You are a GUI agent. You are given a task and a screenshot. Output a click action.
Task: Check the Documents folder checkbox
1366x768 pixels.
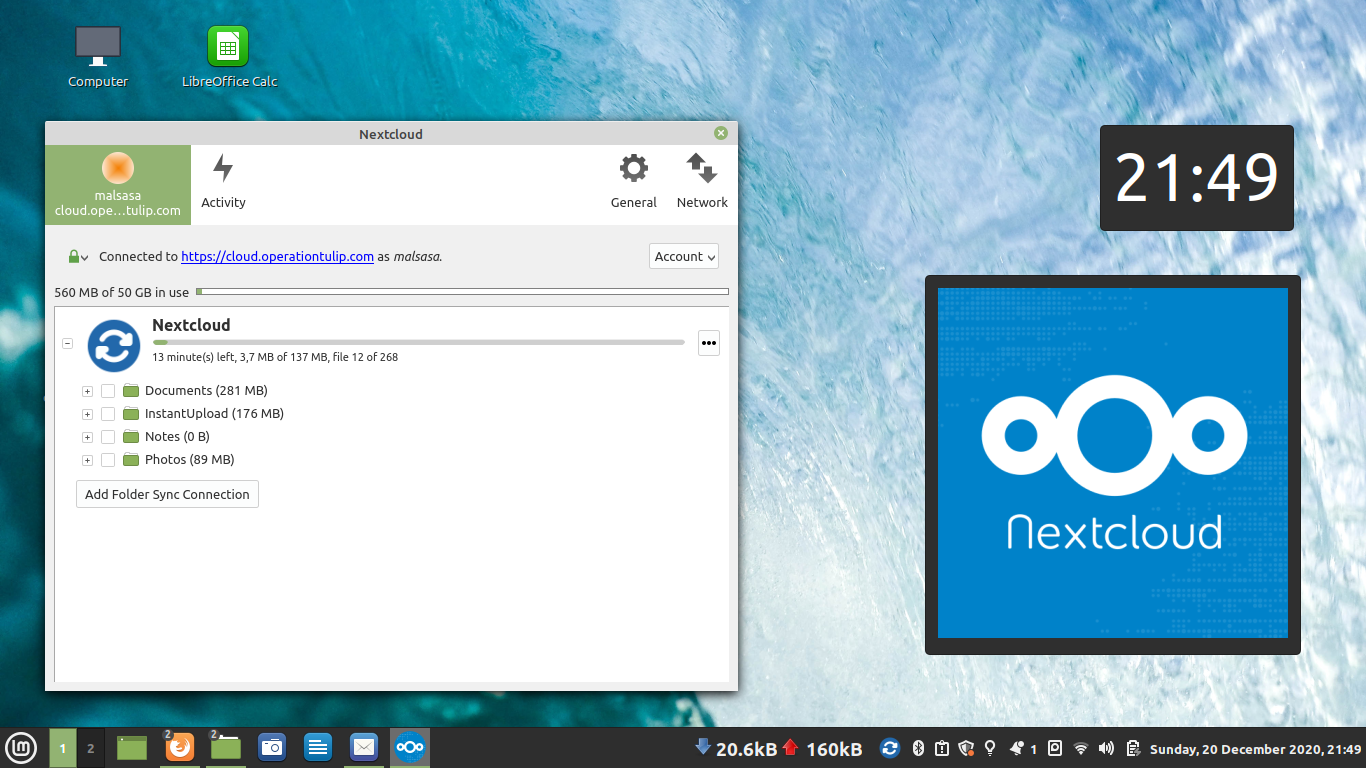(108, 391)
